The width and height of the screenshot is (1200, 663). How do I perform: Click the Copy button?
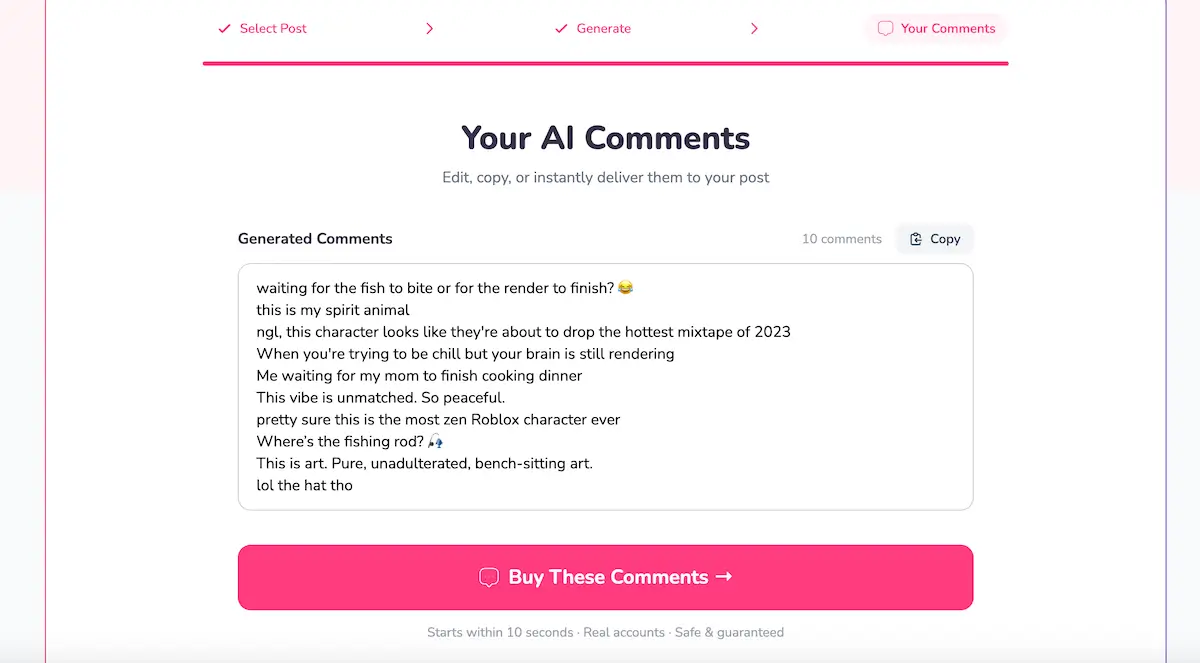click(934, 239)
